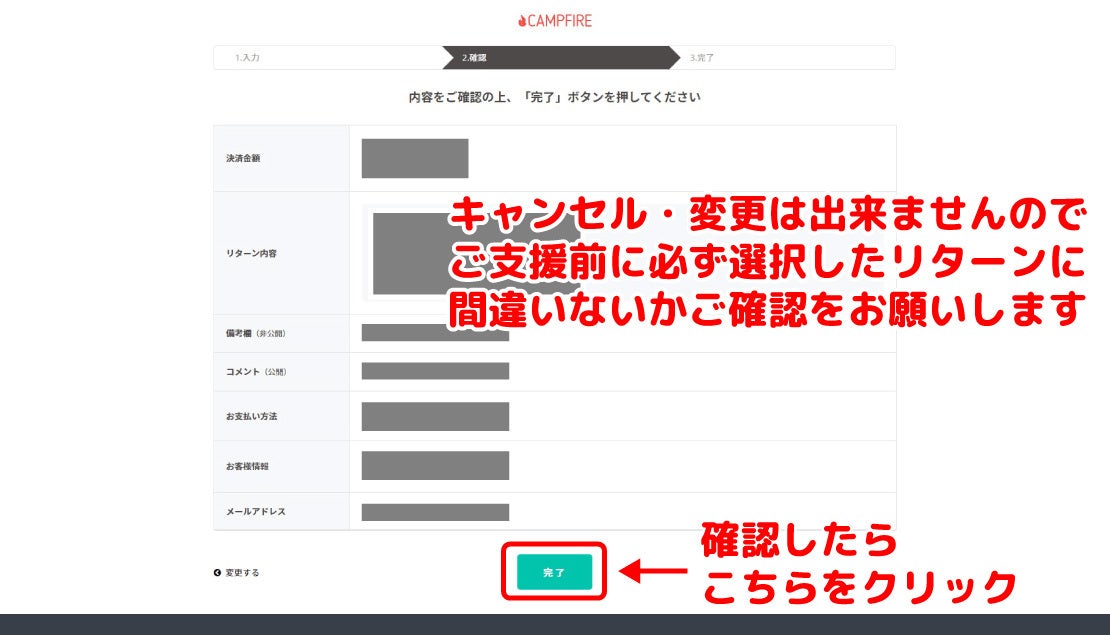Click the 備考欄（非公開） row label
The image size is (1110, 635).
262,333
